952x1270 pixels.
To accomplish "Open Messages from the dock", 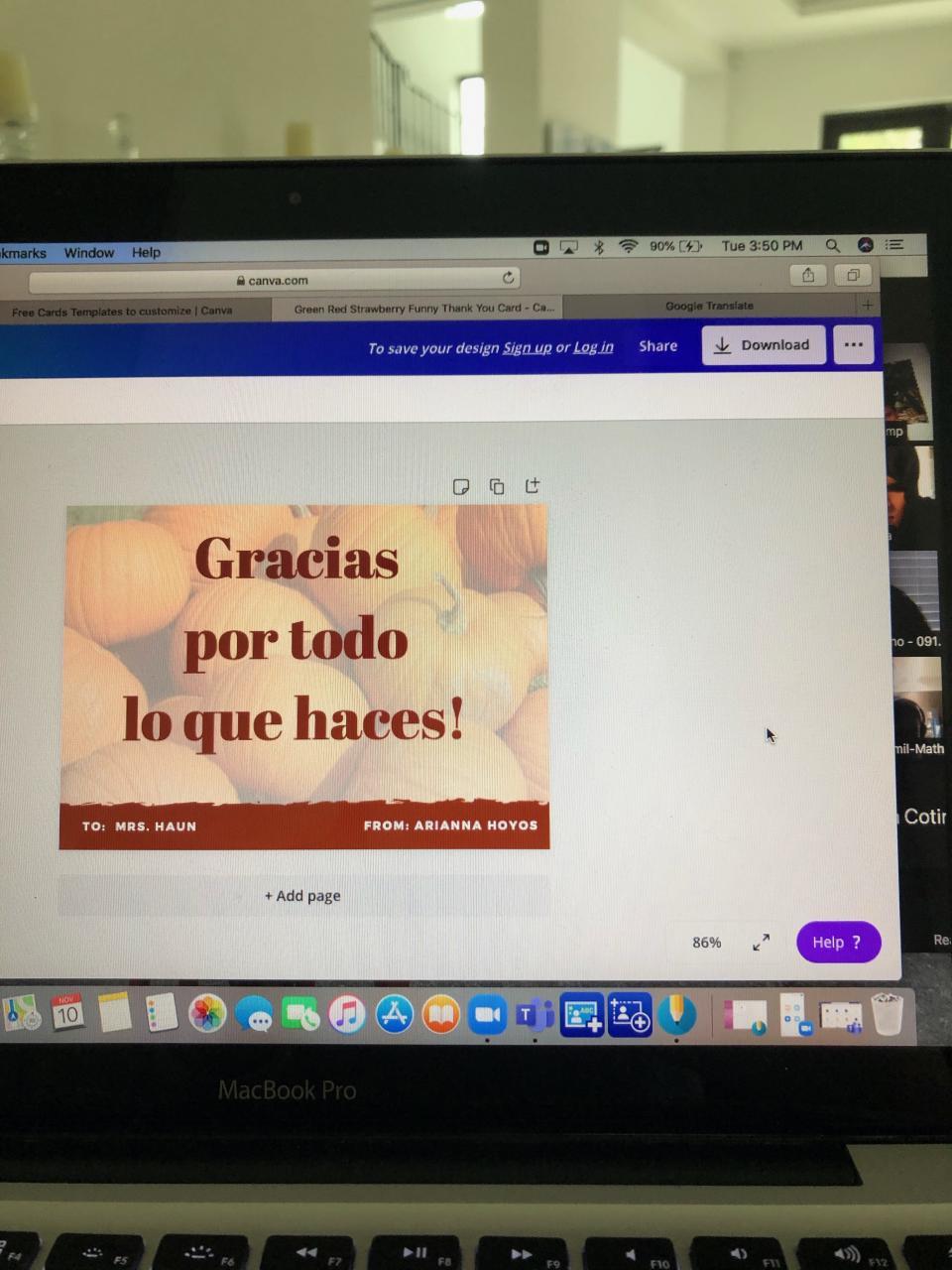I will point(254,1014).
